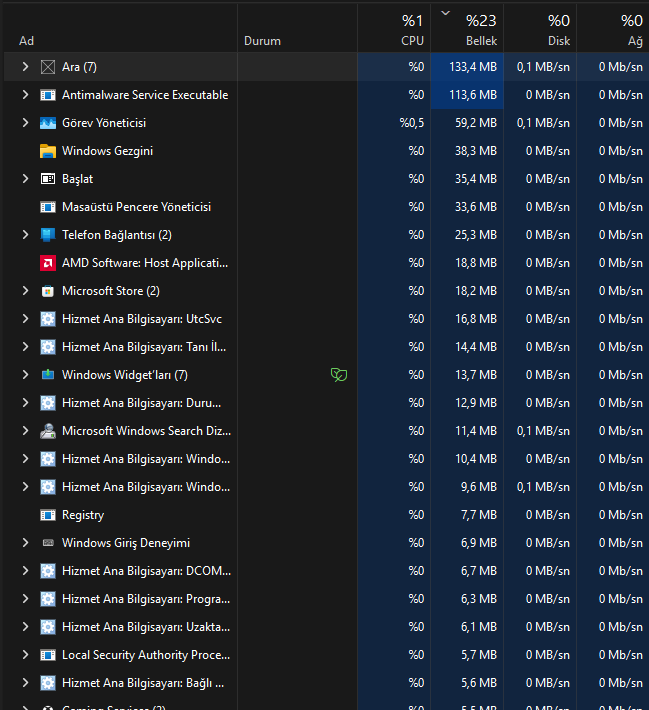Select the Görev Yöneticisi process name
Viewport: 649px width, 710px height.
(x=104, y=123)
